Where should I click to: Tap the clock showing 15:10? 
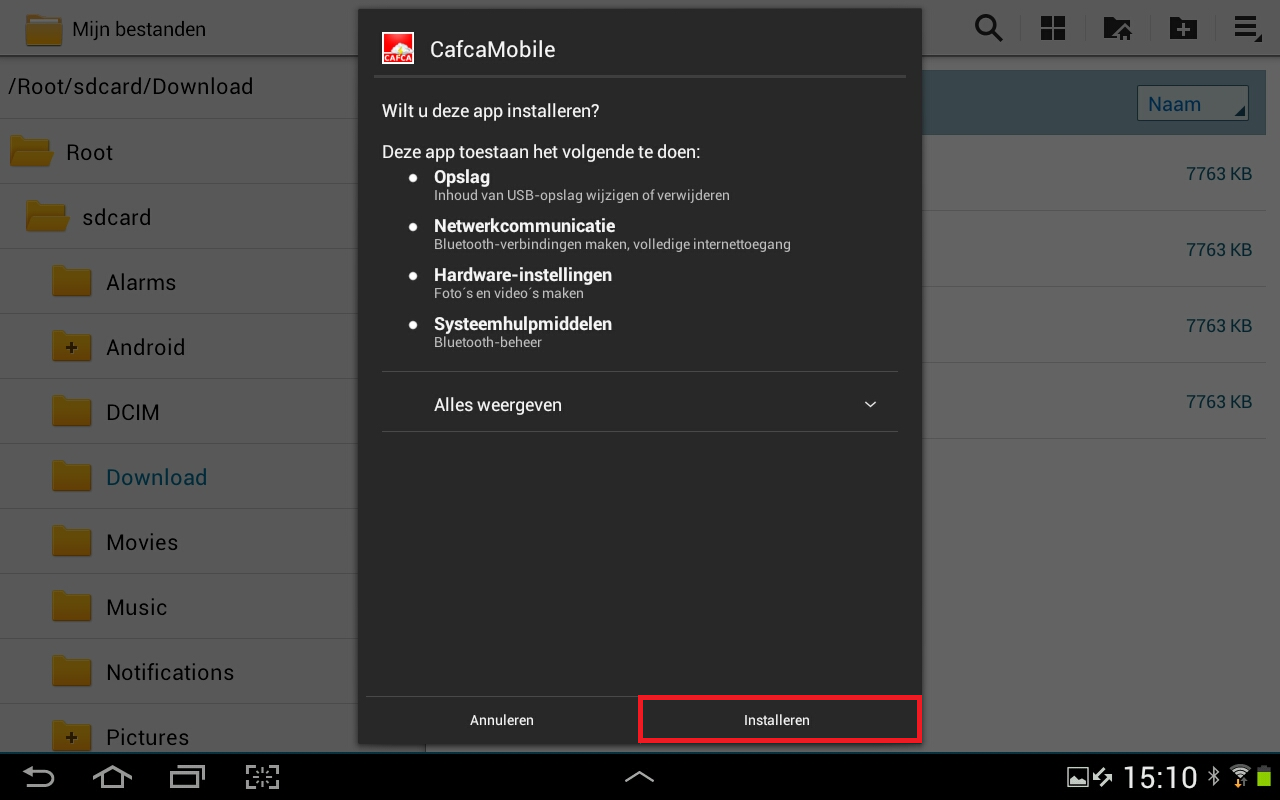(1160, 777)
